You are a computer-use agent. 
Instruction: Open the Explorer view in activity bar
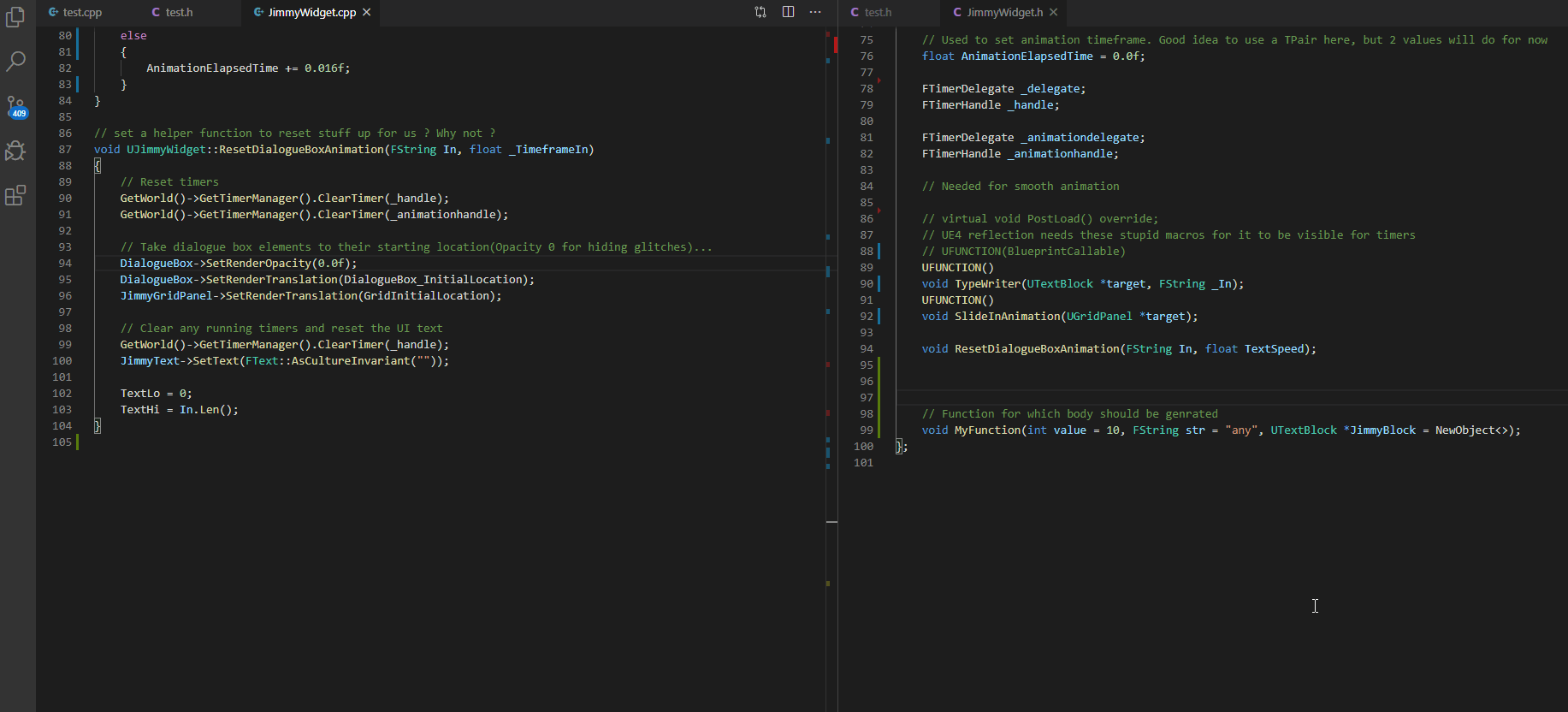pos(15,17)
